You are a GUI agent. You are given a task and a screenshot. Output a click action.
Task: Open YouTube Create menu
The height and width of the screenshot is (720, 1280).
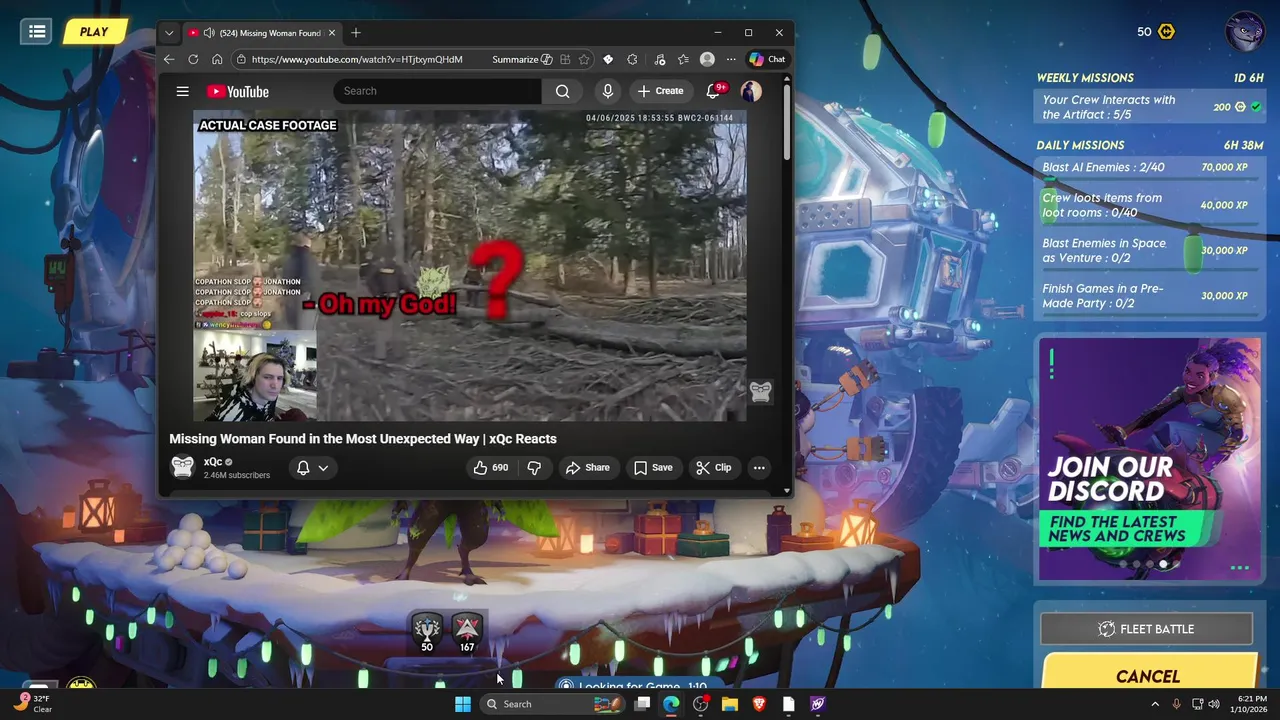660,91
